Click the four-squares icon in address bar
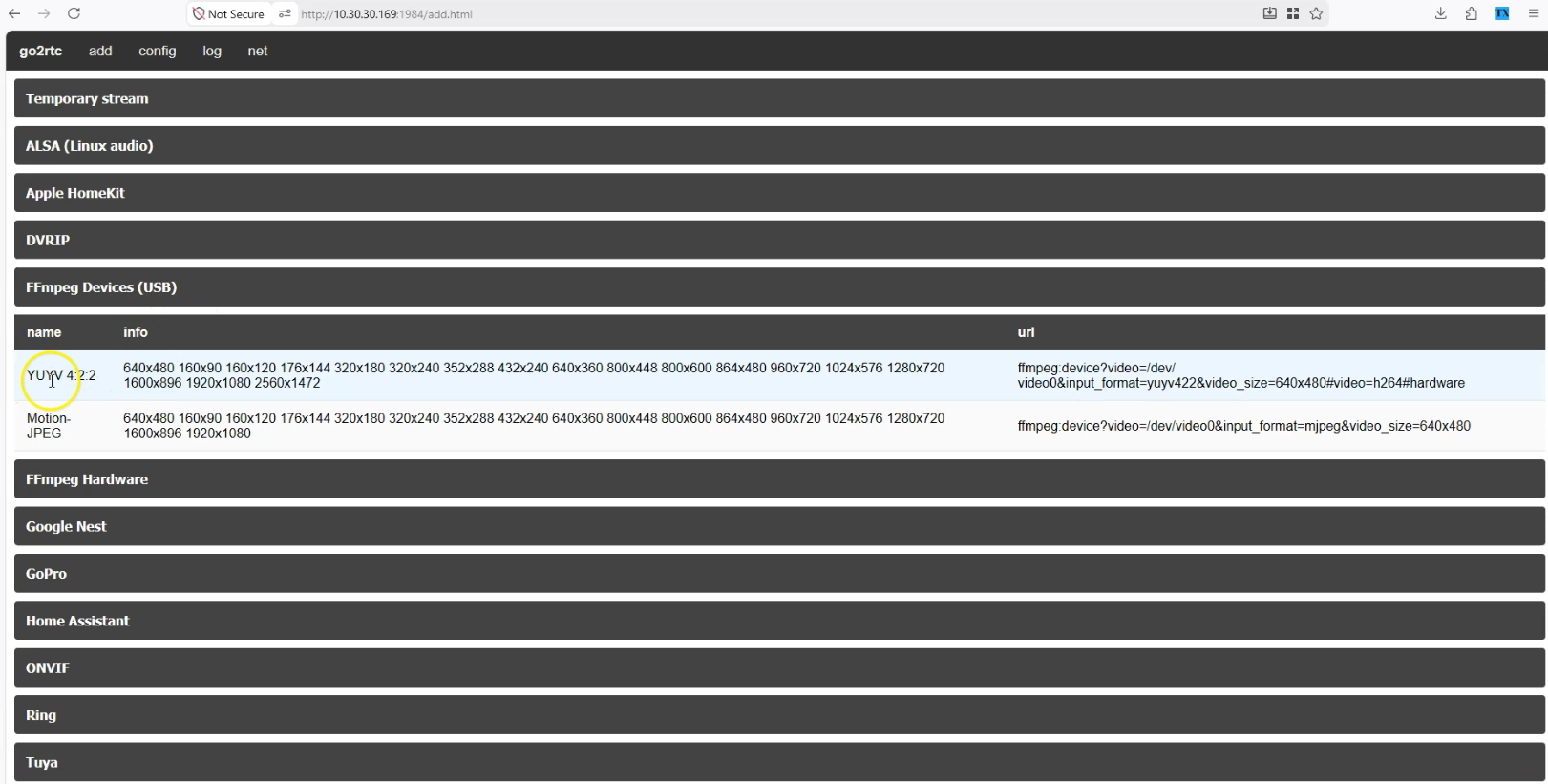 1293,13
